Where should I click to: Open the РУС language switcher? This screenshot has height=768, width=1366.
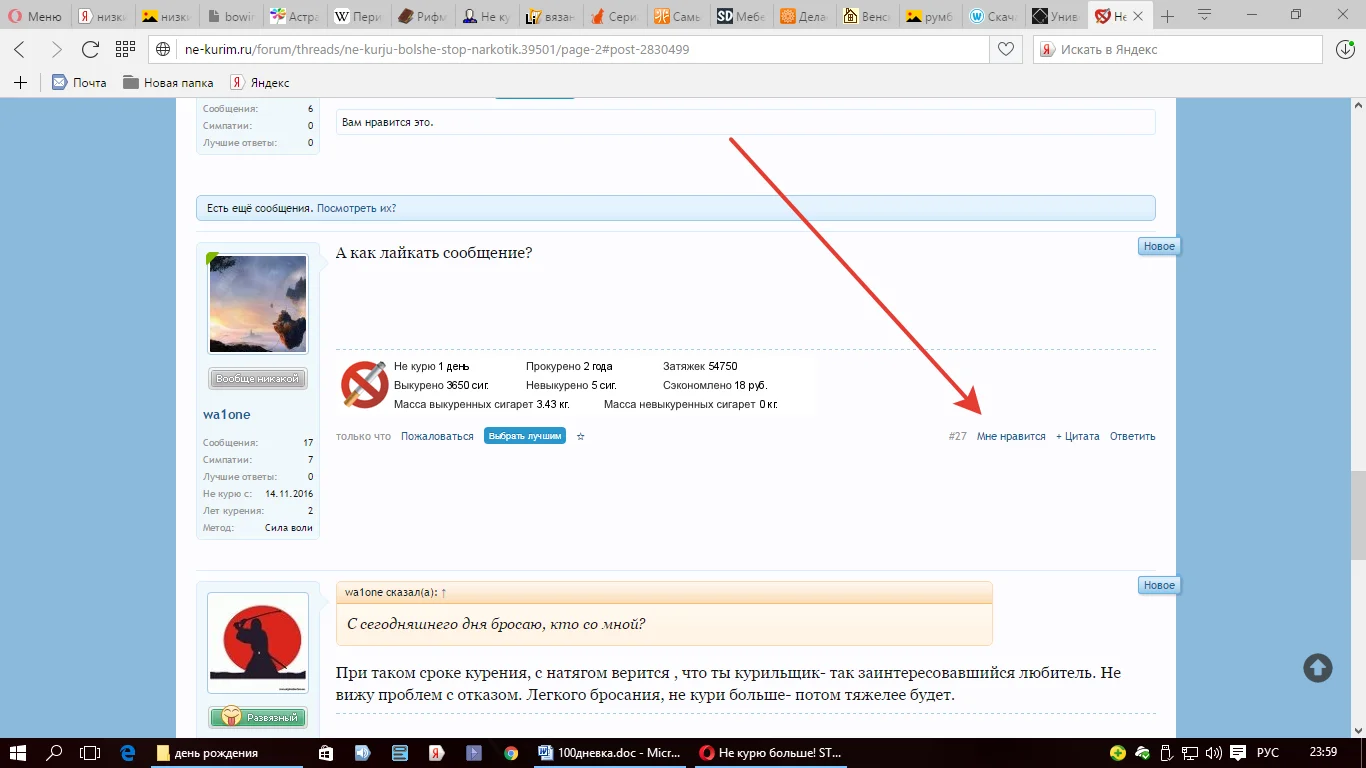(x=1268, y=752)
